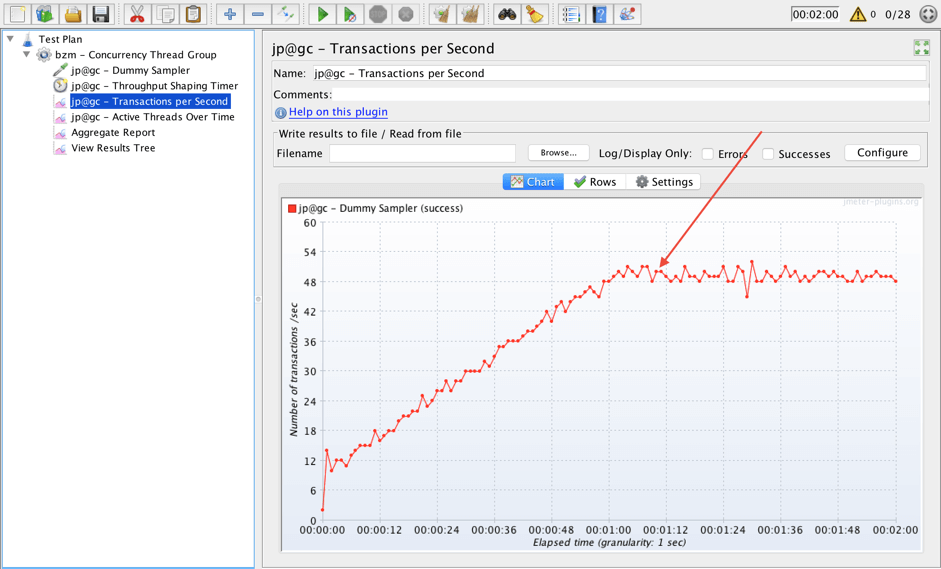Image resolution: width=941 pixels, height=569 pixels.
Task: Clear results with the single broom icon
Action: click(442, 14)
